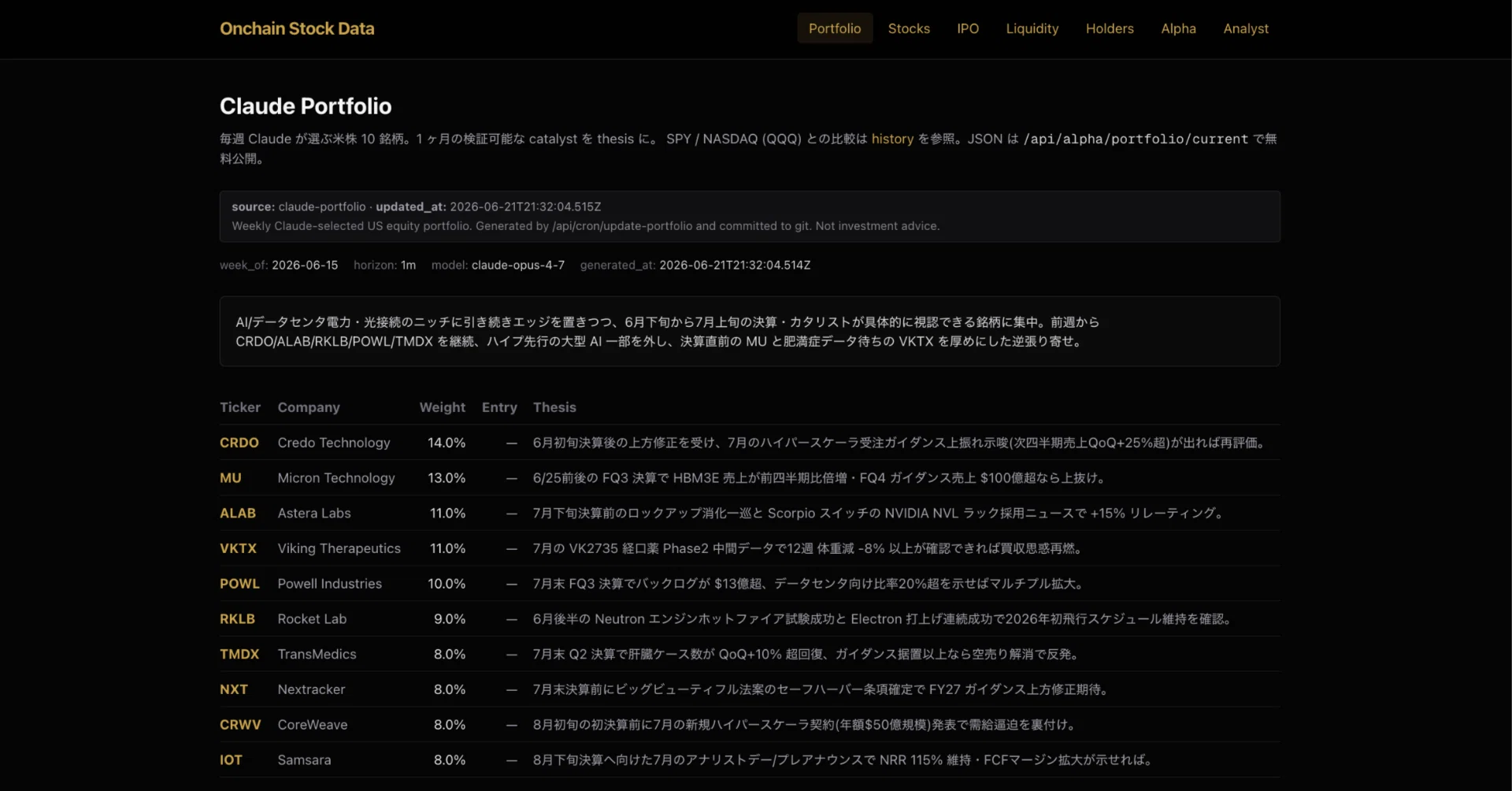Image resolution: width=1512 pixels, height=791 pixels.
Task: Open the POWL ticker link
Action: 239,584
